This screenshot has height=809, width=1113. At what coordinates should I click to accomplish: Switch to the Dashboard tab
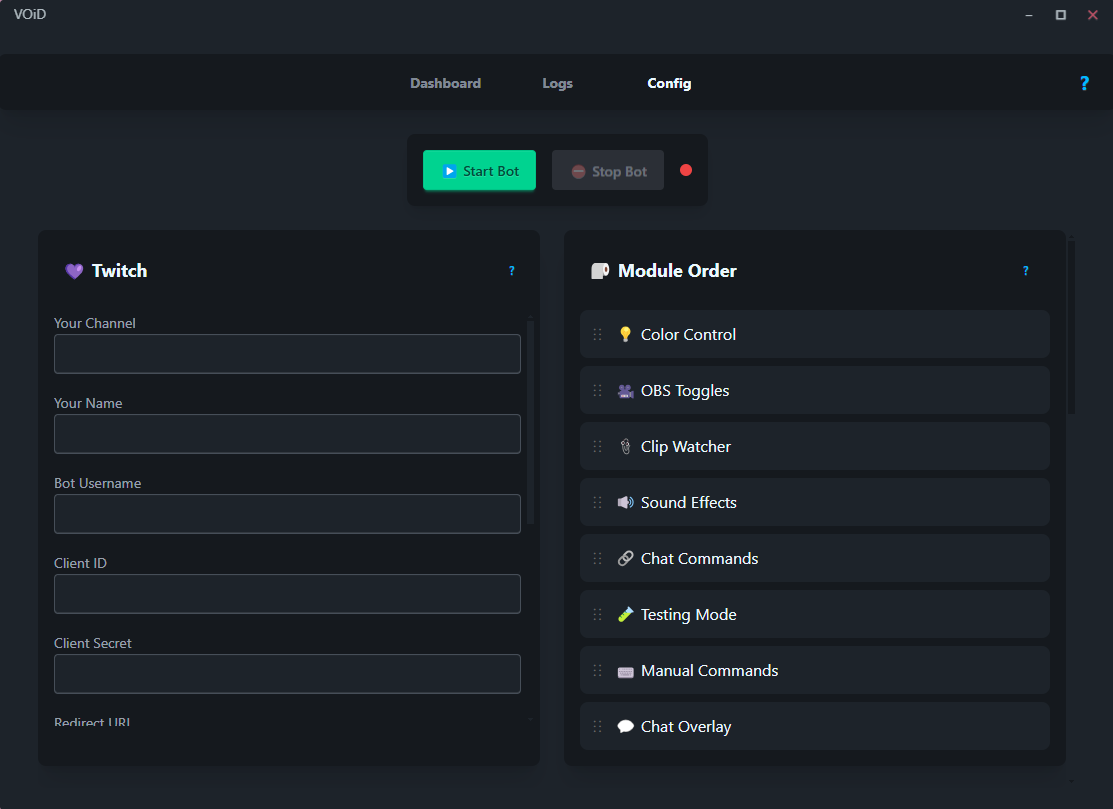click(x=446, y=84)
